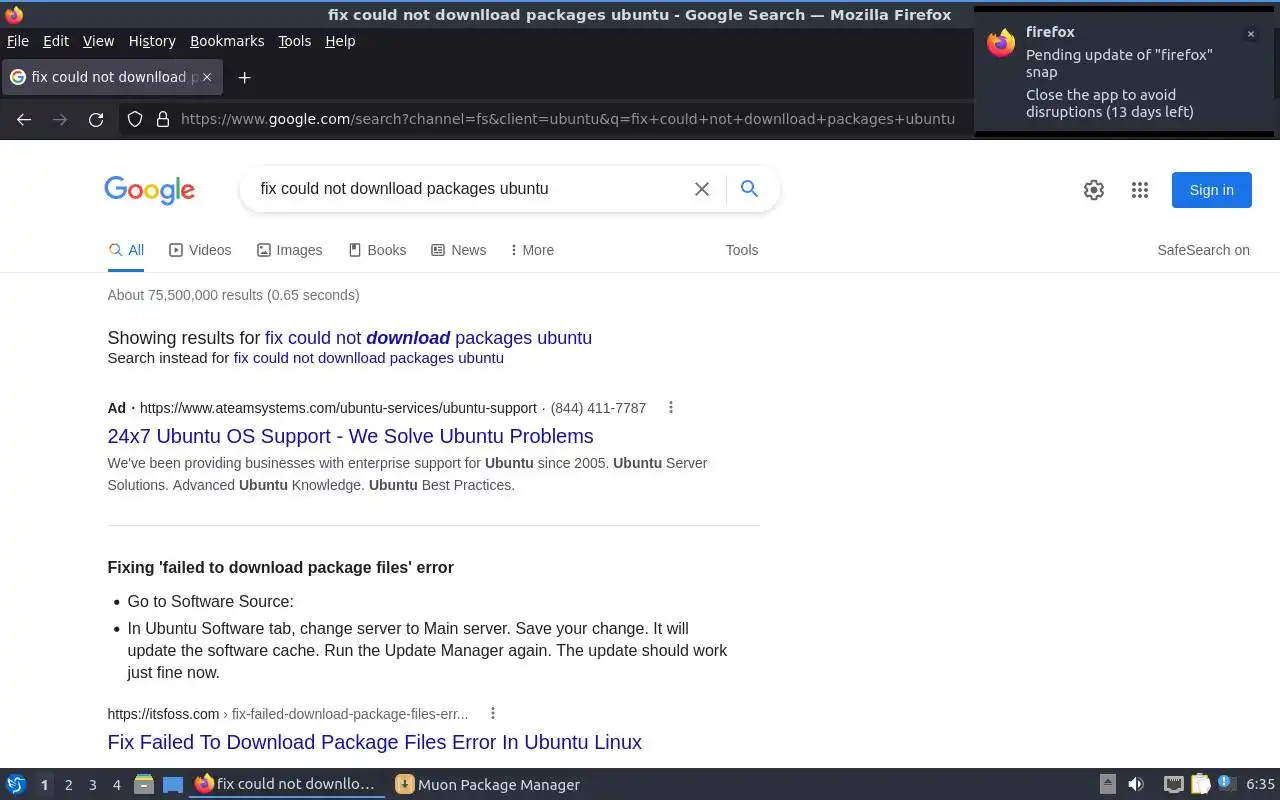Switch to workspace 4
The height and width of the screenshot is (800, 1280).
click(x=117, y=785)
